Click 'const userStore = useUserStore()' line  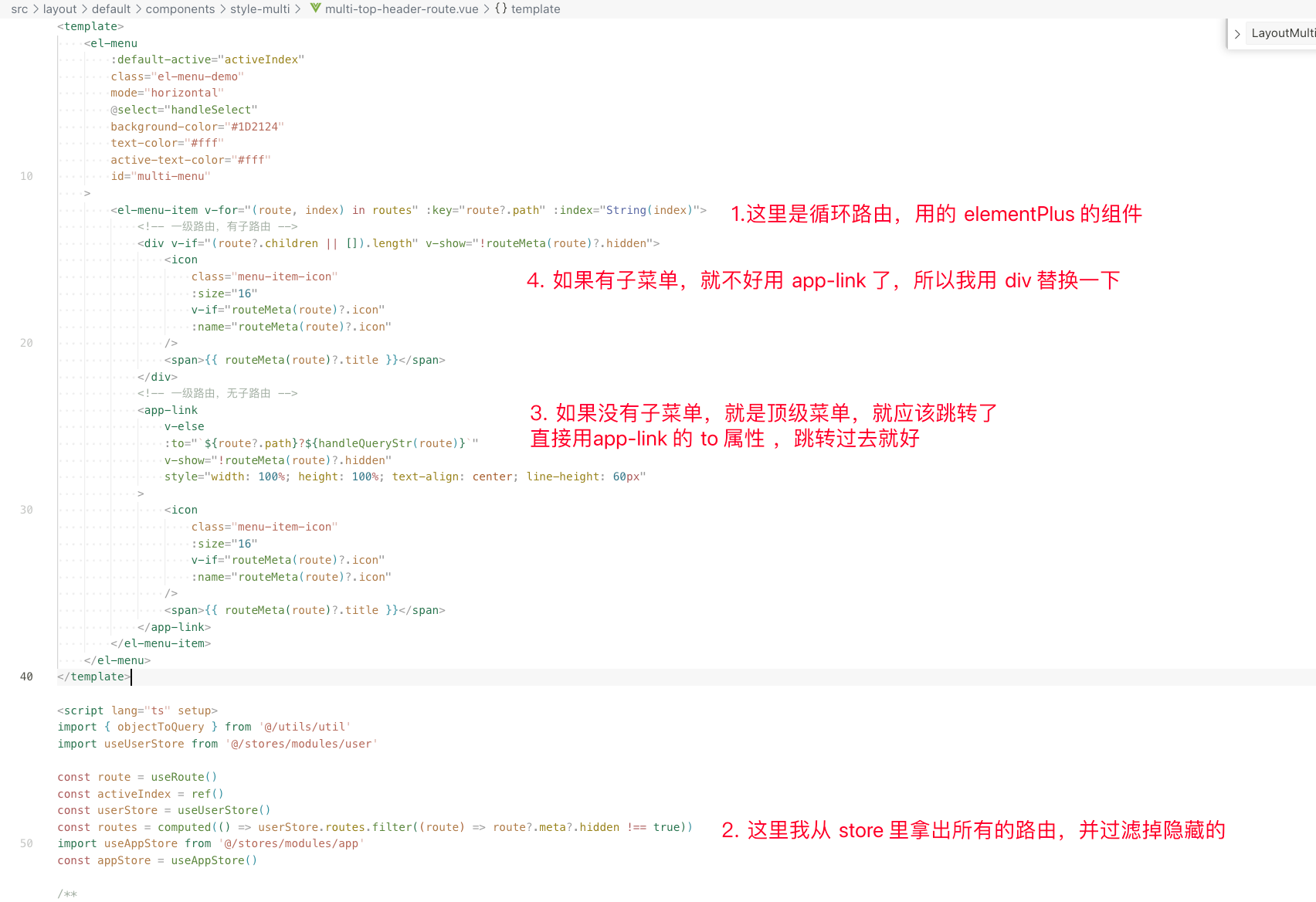(x=164, y=810)
